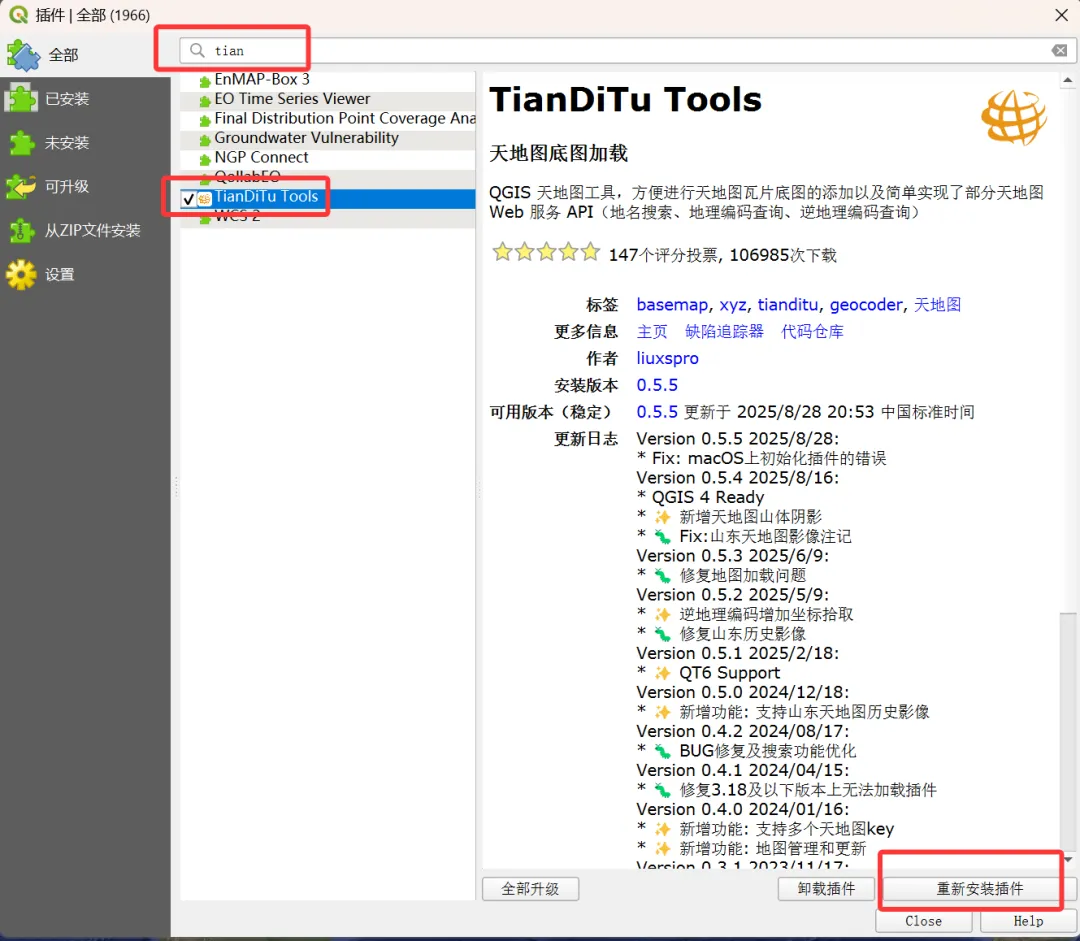Screen dimensions: 1080x941
Task: Open the 全部 plugins tab
Action: (85, 55)
